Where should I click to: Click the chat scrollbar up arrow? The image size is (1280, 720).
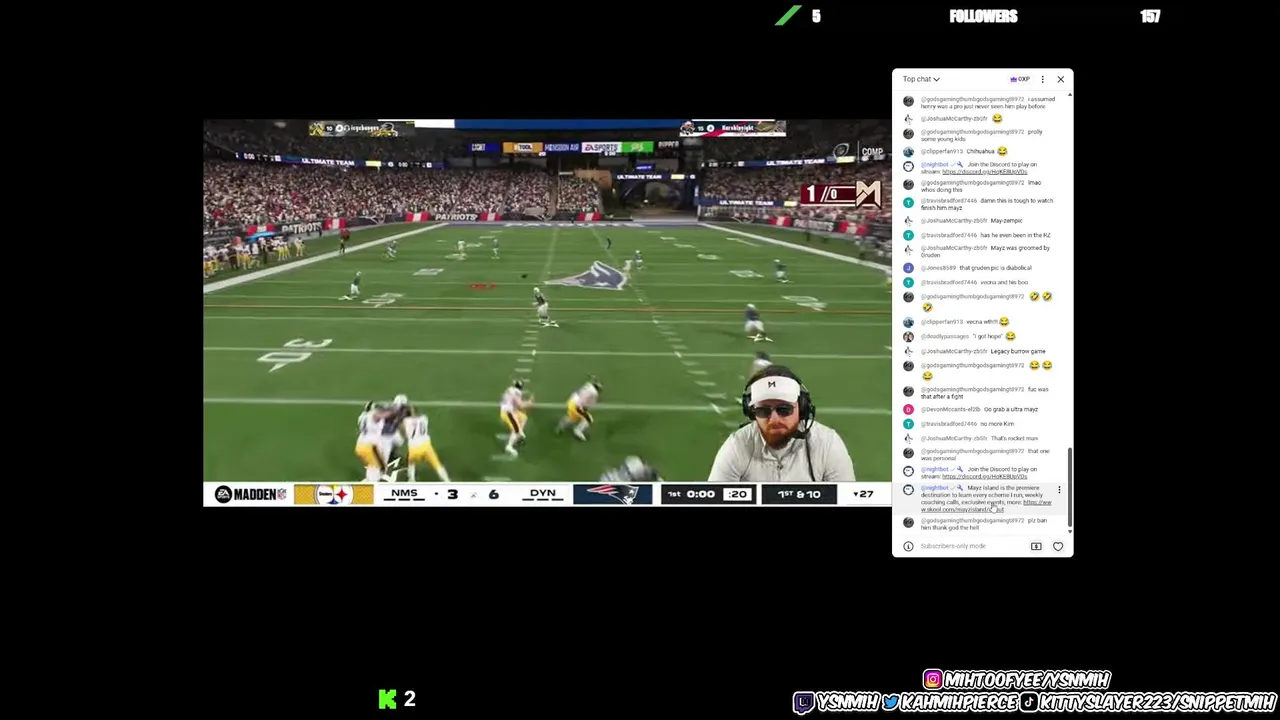pyautogui.click(x=1069, y=96)
